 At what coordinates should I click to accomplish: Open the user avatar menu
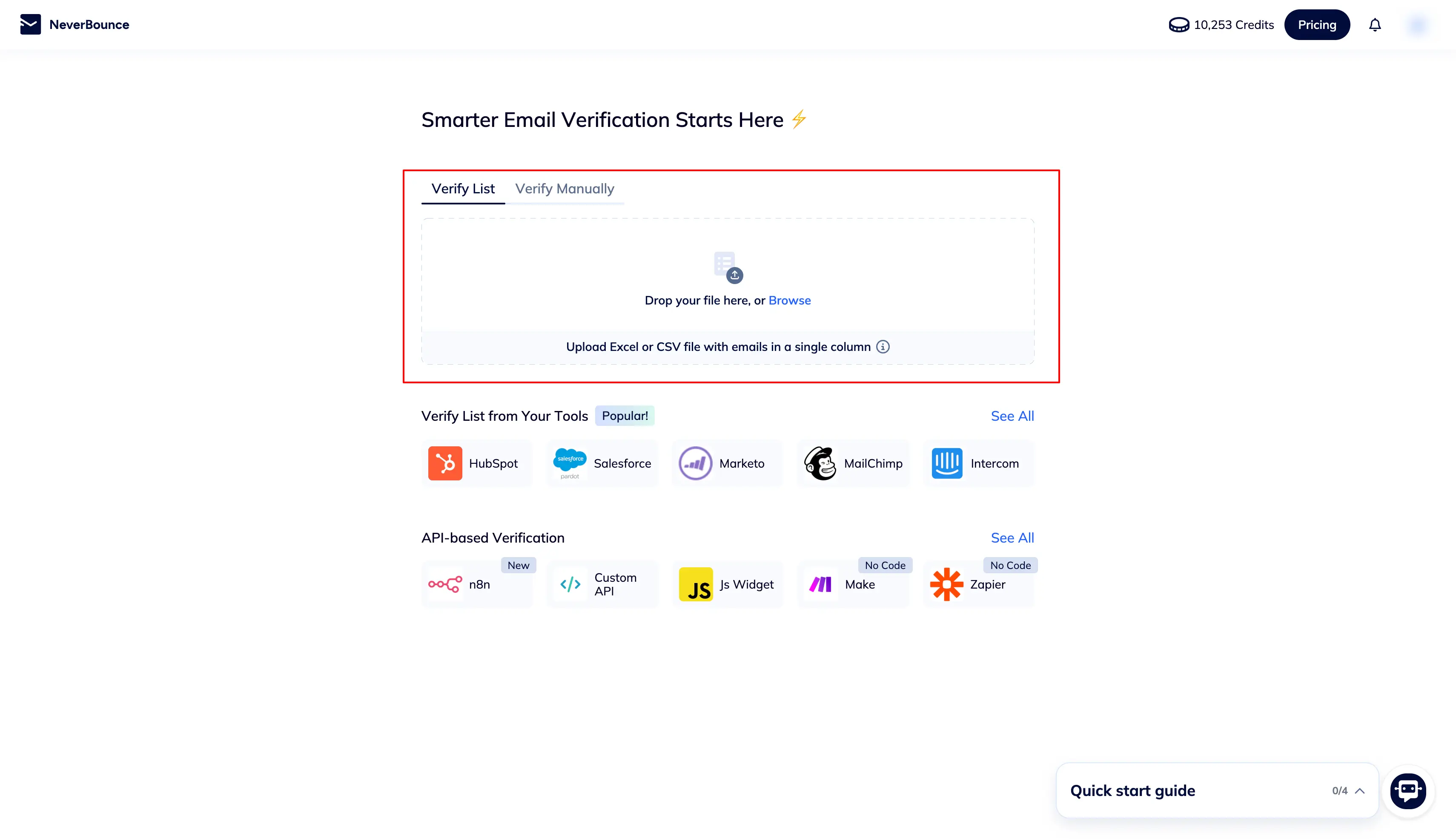click(1417, 25)
